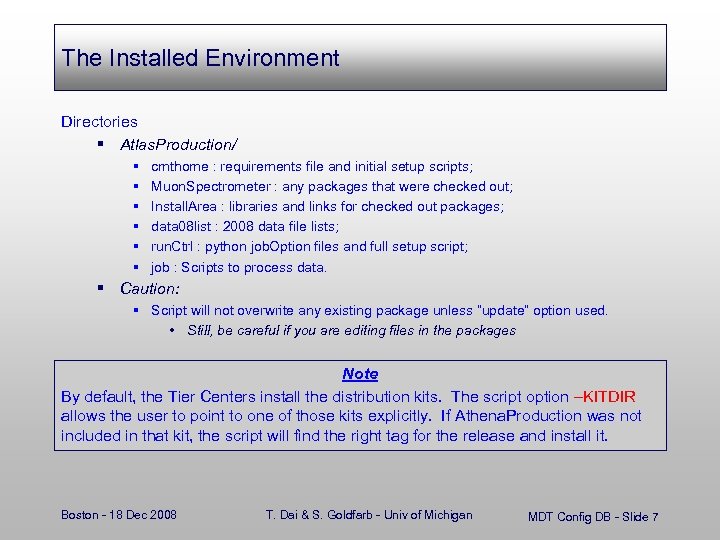The image size is (720, 540).
Task: Click the 'By default, the Tier Centers' sentence
Action: [x=251, y=396]
